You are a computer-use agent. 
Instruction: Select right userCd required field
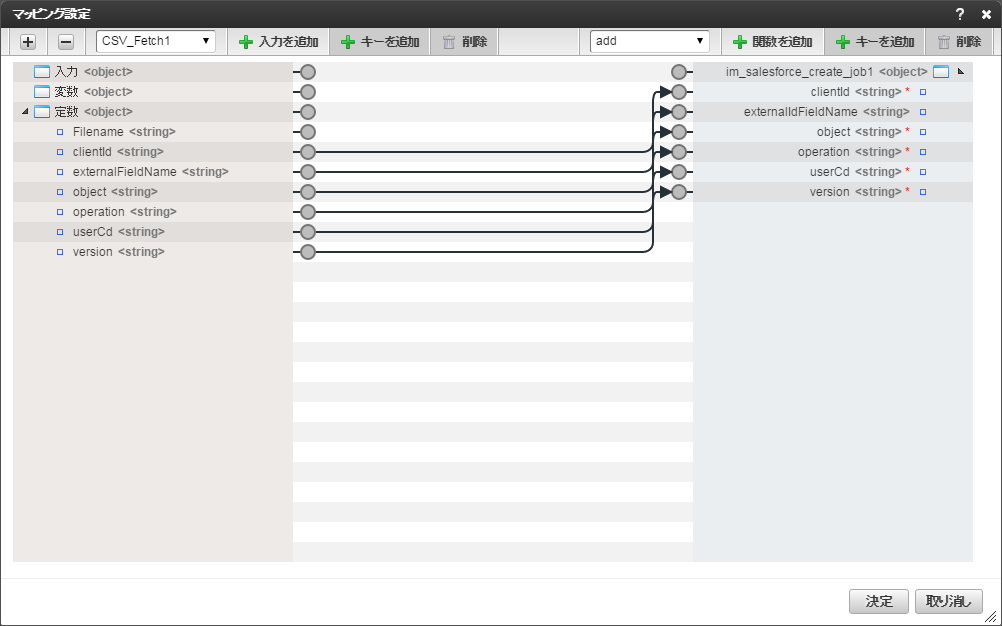pos(833,172)
